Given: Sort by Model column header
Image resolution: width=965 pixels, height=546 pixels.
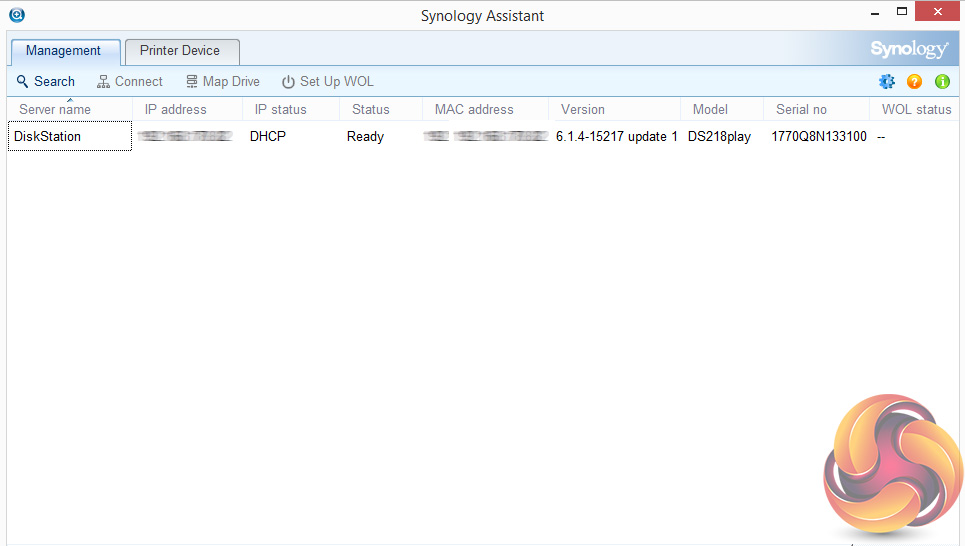Looking at the screenshot, I should pos(722,109).
